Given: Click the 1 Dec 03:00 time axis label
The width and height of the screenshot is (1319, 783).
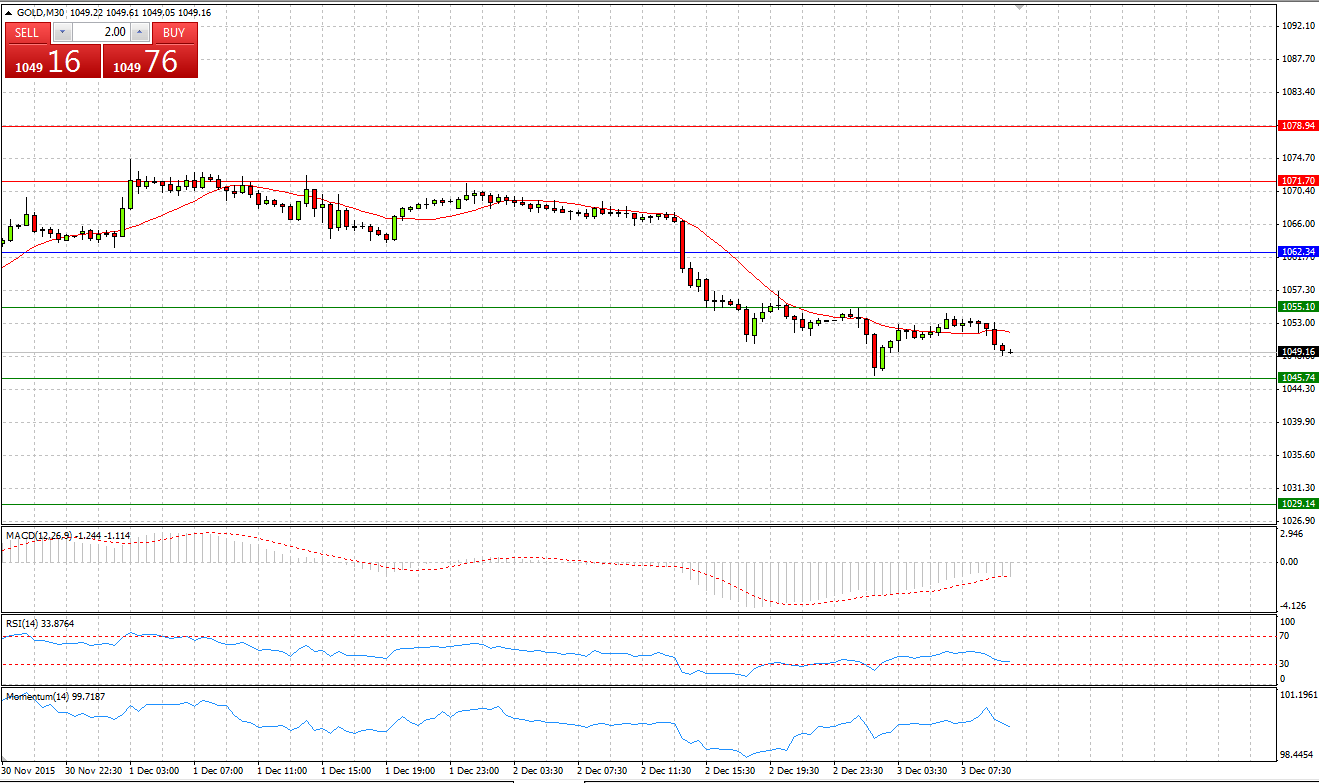Looking at the screenshot, I should tap(155, 771).
